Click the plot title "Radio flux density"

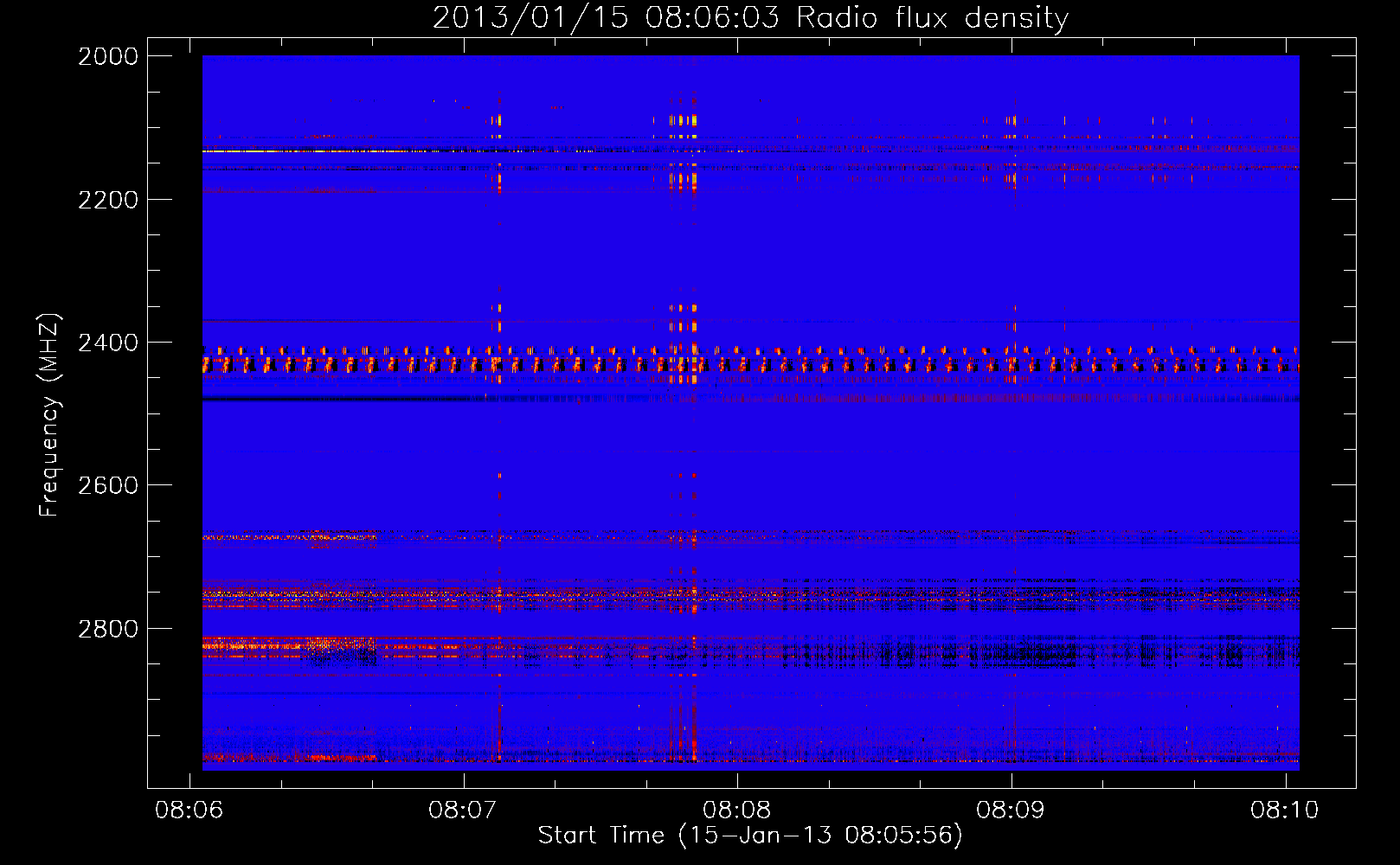pos(933,18)
